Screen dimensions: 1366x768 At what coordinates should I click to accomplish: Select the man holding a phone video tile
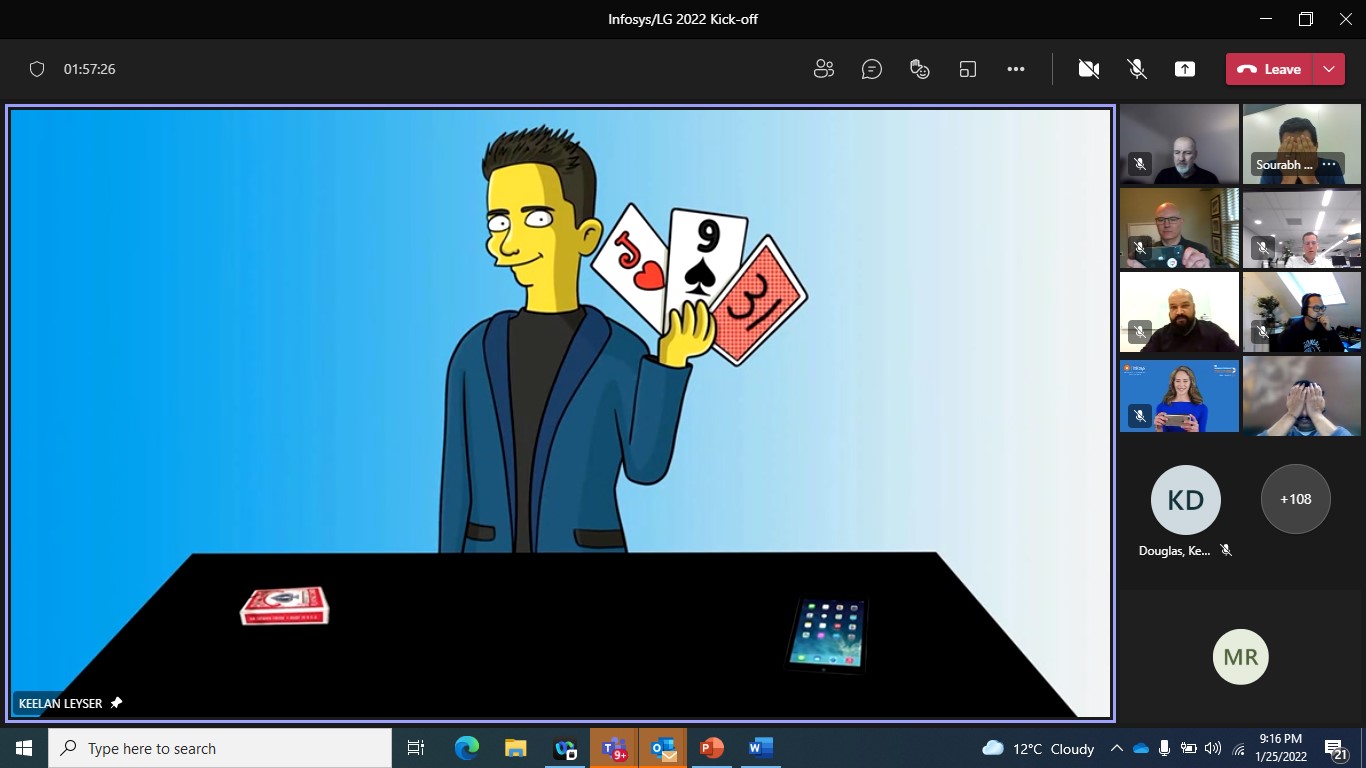coord(1179,228)
